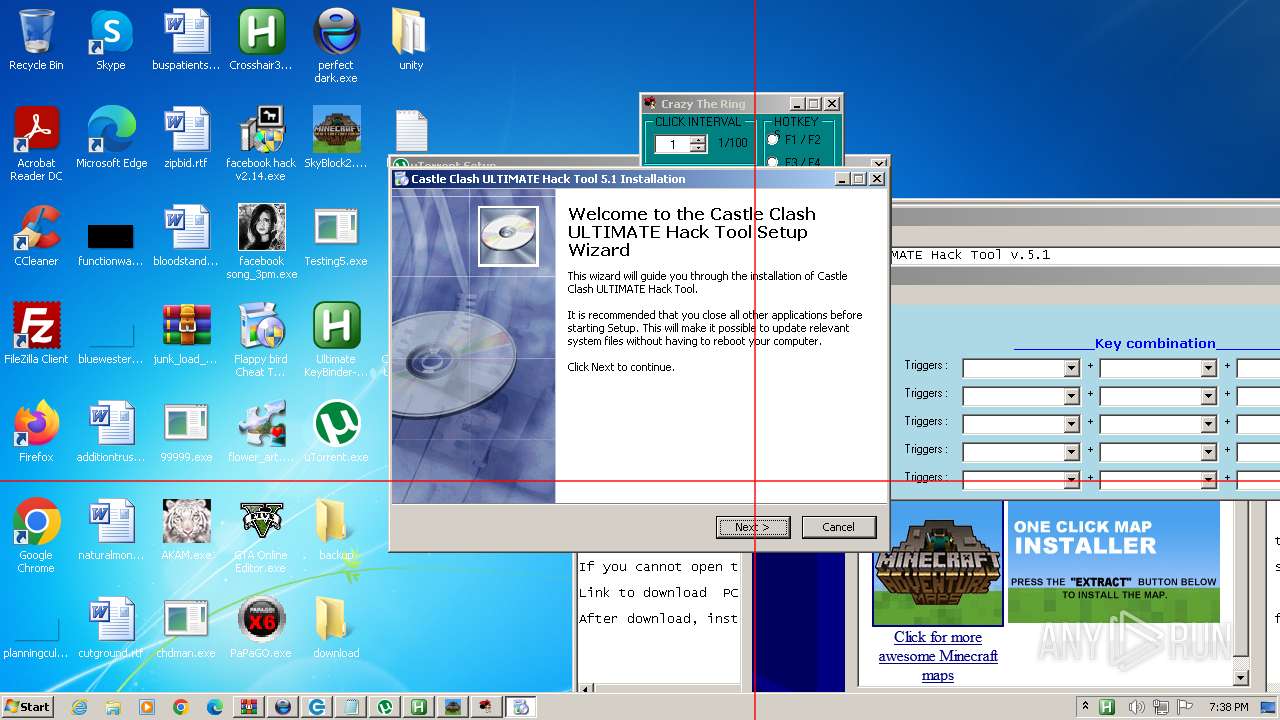Select the chdman.exe icon
1280x720 pixels.
coord(185,628)
